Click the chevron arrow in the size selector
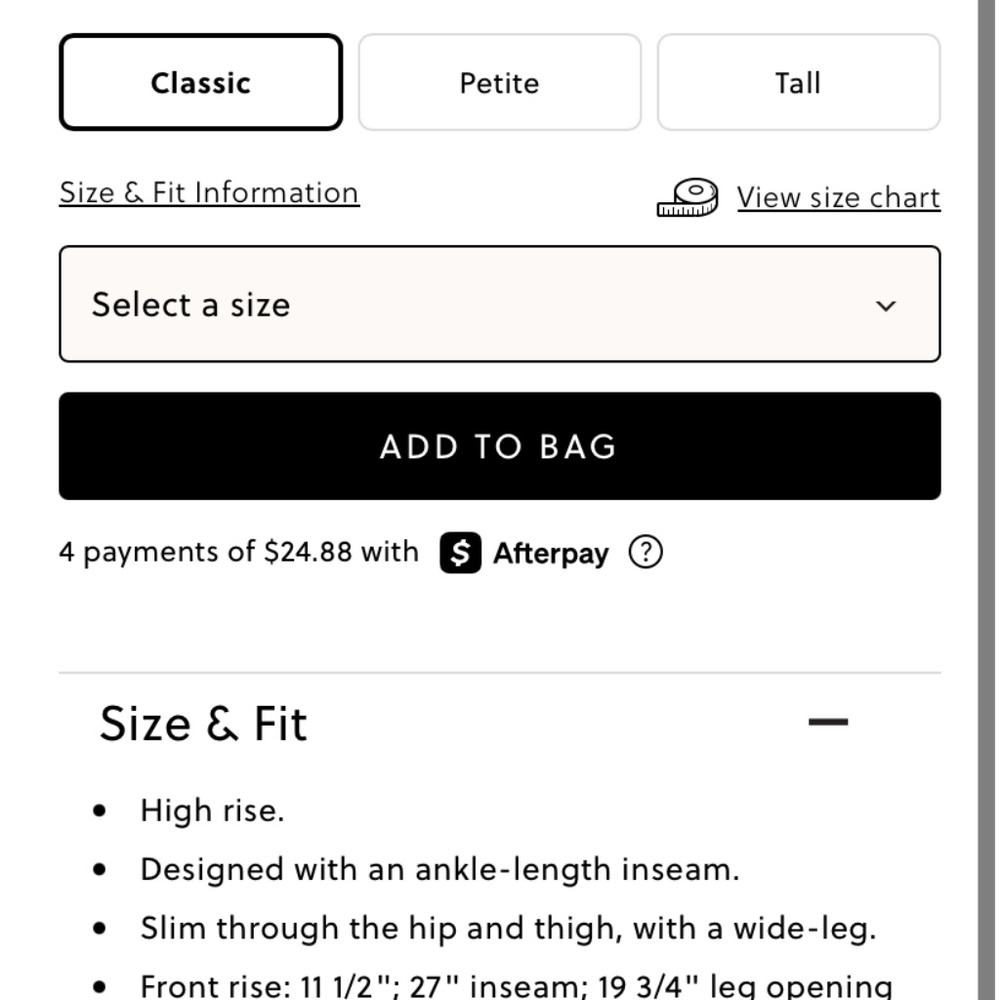The height and width of the screenshot is (1000, 1000). [x=886, y=306]
